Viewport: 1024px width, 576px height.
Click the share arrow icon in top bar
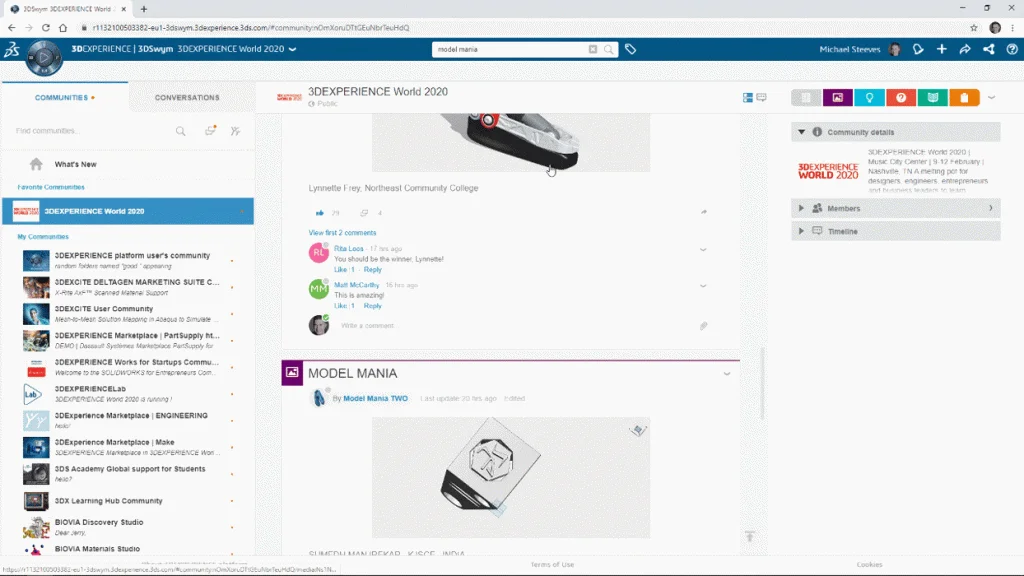[965, 49]
